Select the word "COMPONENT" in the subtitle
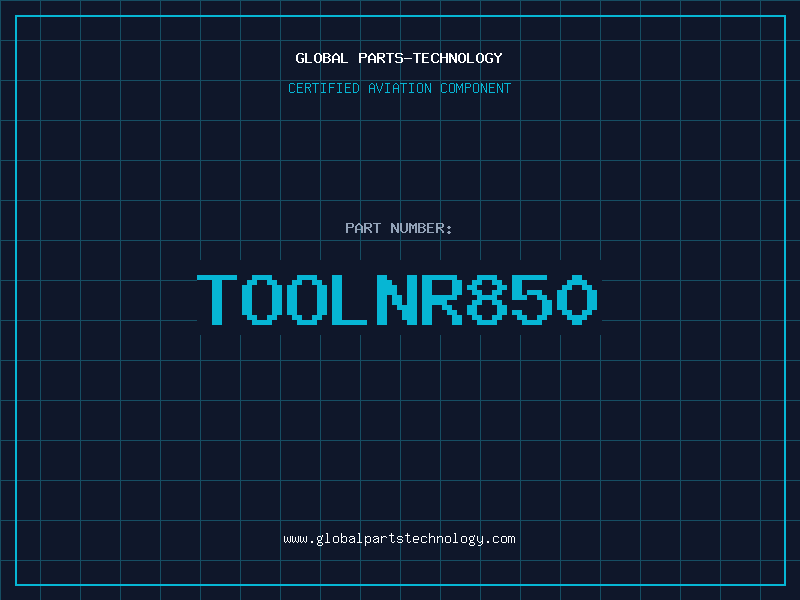The height and width of the screenshot is (600, 800). tap(474, 89)
